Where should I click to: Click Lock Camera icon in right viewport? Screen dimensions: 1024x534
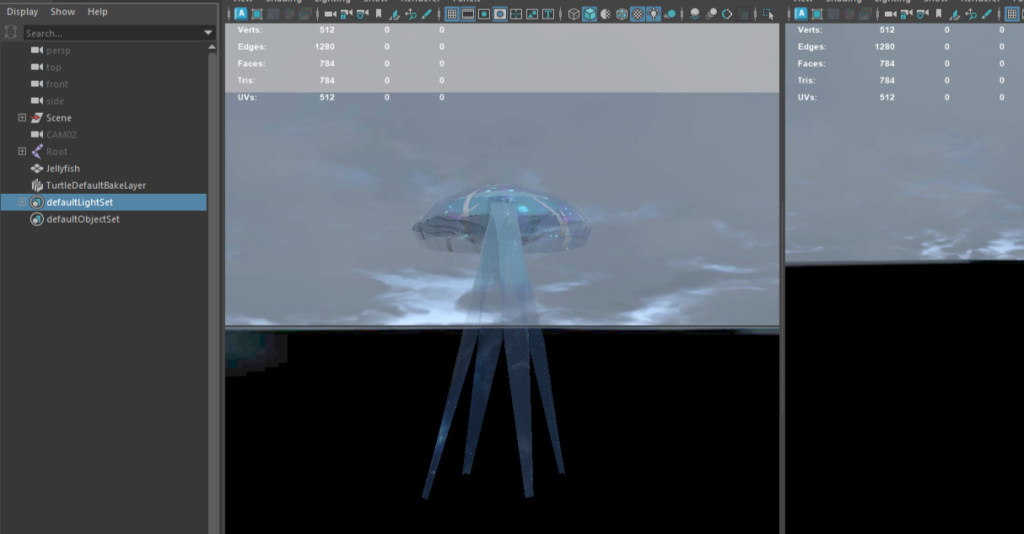906,14
